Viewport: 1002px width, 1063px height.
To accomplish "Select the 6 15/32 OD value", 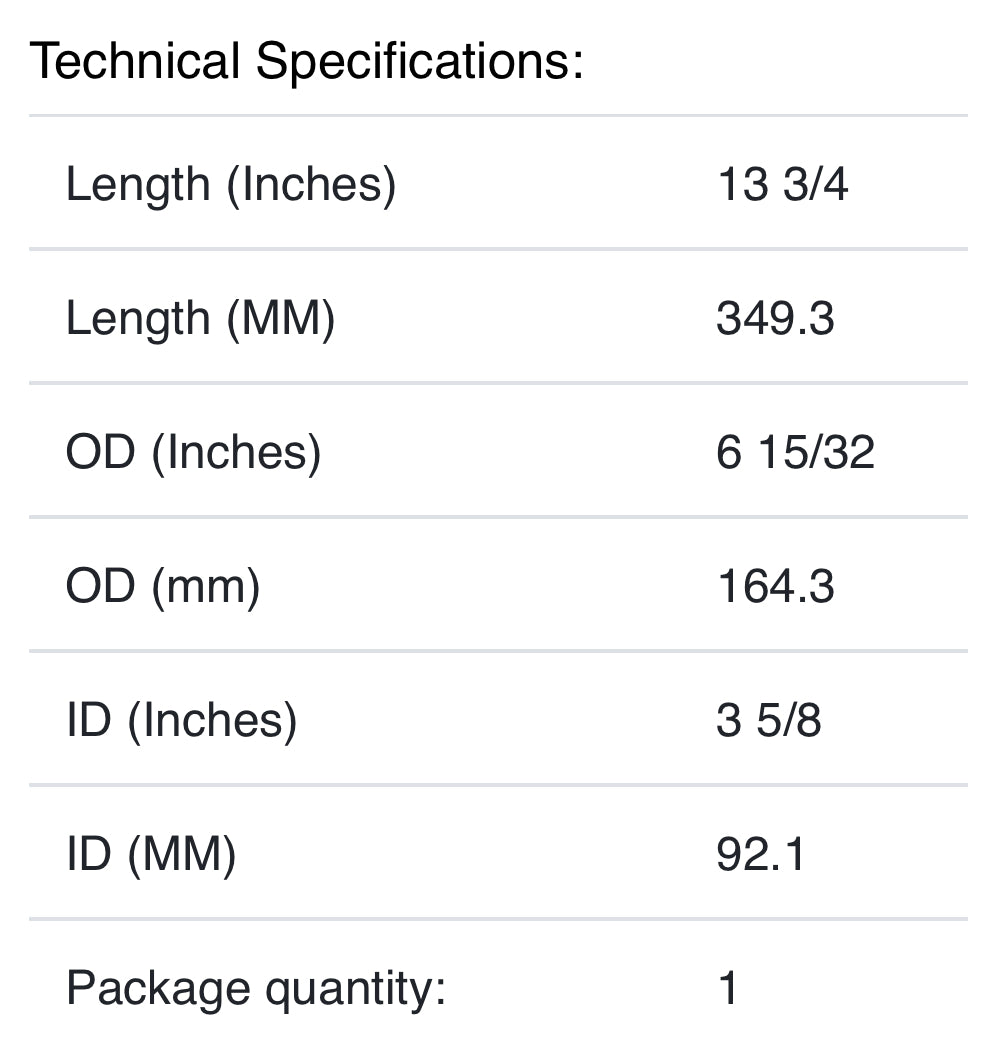I will pos(795,452).
